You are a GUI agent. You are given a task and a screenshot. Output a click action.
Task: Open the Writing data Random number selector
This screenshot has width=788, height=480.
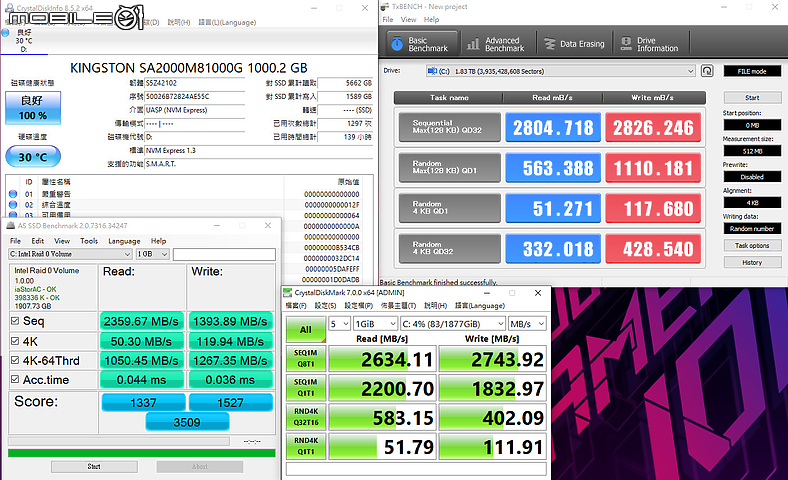[x=752, y=229]
